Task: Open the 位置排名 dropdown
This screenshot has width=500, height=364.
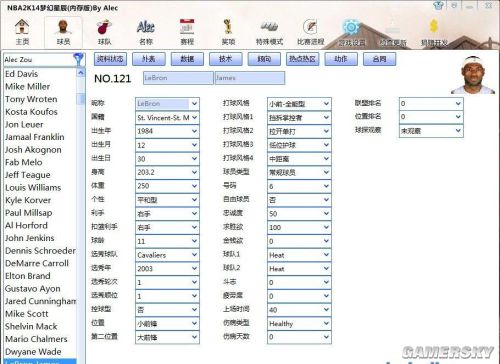Action: tap(431, 117)
